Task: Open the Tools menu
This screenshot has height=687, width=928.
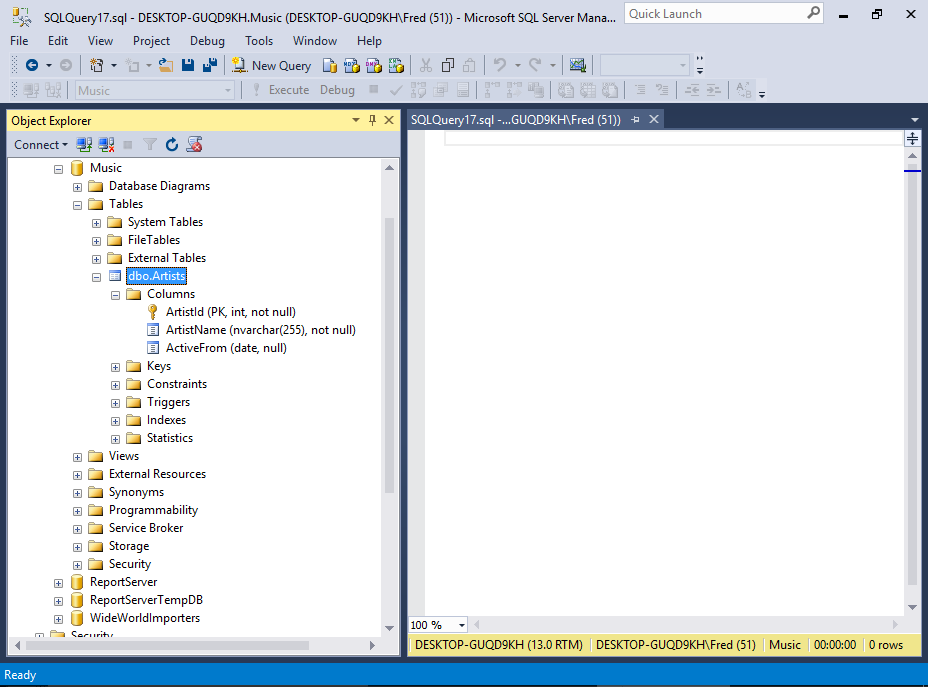Action: click(x=258, y=40)
